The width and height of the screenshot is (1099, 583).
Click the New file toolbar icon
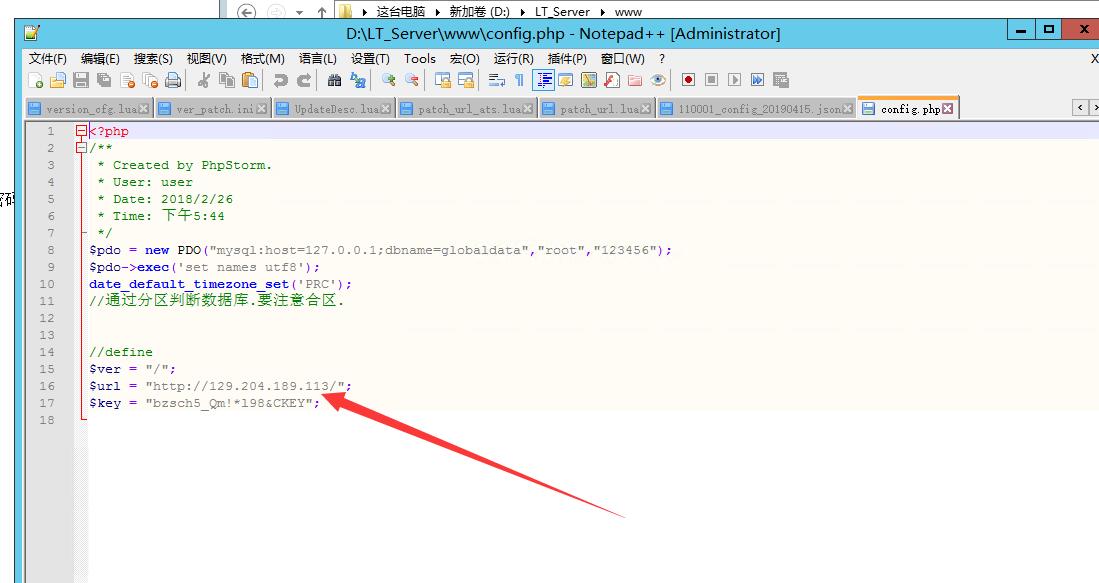(36, 81)
